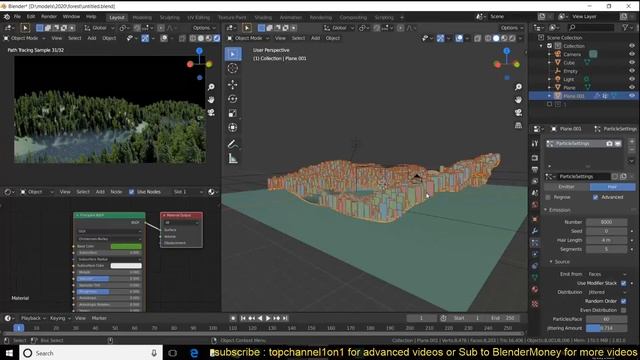
Task: Click pan hand icon in rendered preview viewport
Action: click(x=211, y=100)
